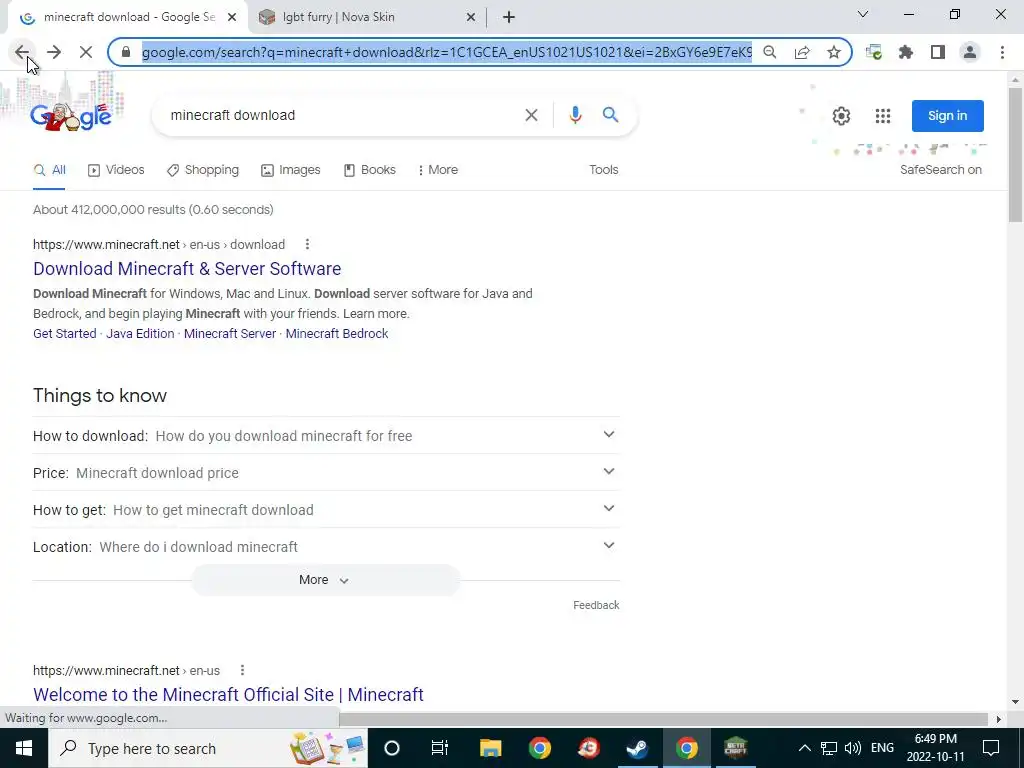Open the extensions puzzle icon
This screenshot has width=1024, height=768.
906,52
